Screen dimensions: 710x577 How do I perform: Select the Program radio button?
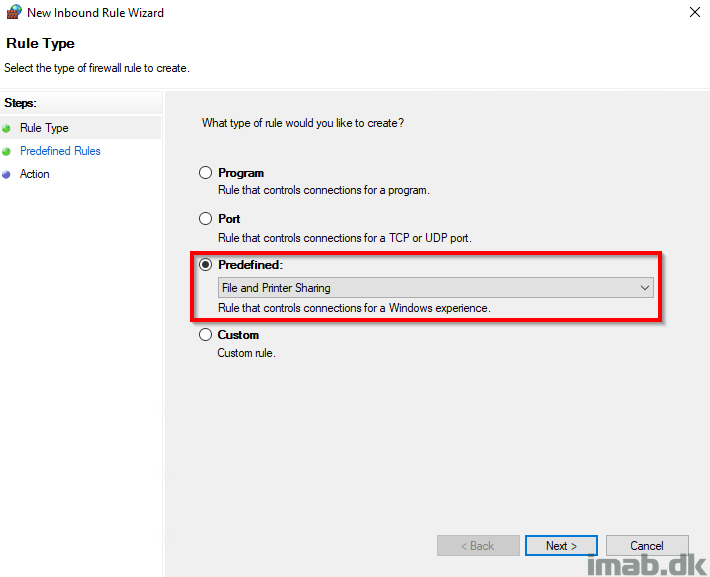click(x=206, y=173)
